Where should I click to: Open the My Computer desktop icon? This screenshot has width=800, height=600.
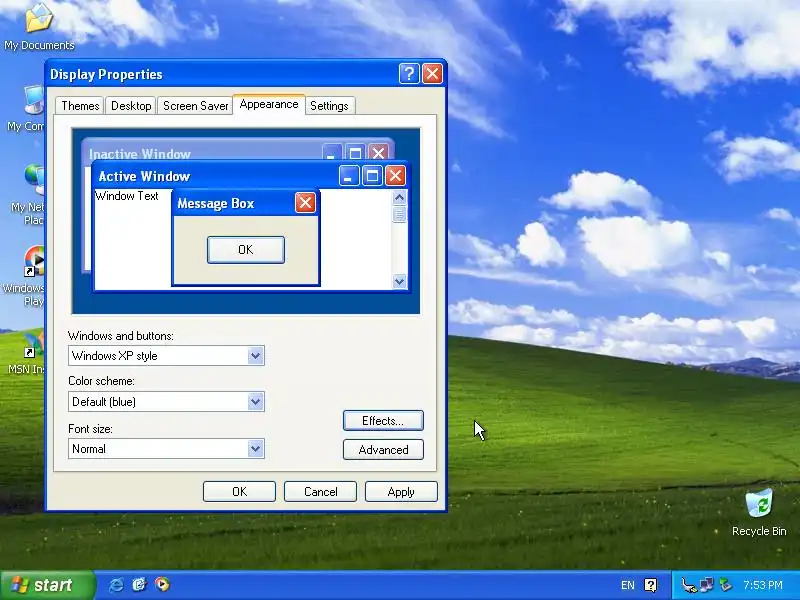[26, 109]
